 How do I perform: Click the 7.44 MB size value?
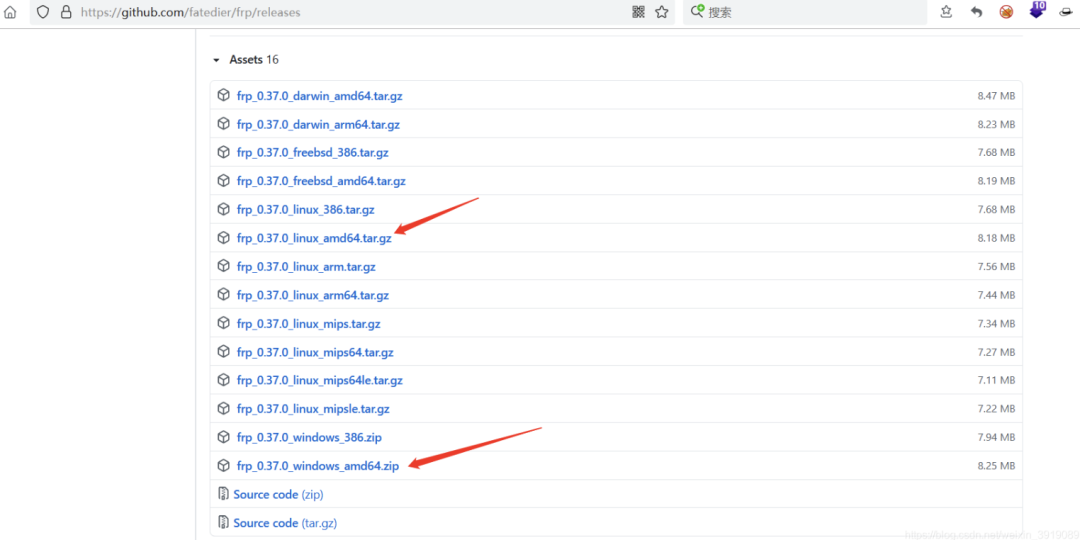click(x=996, y=295)
